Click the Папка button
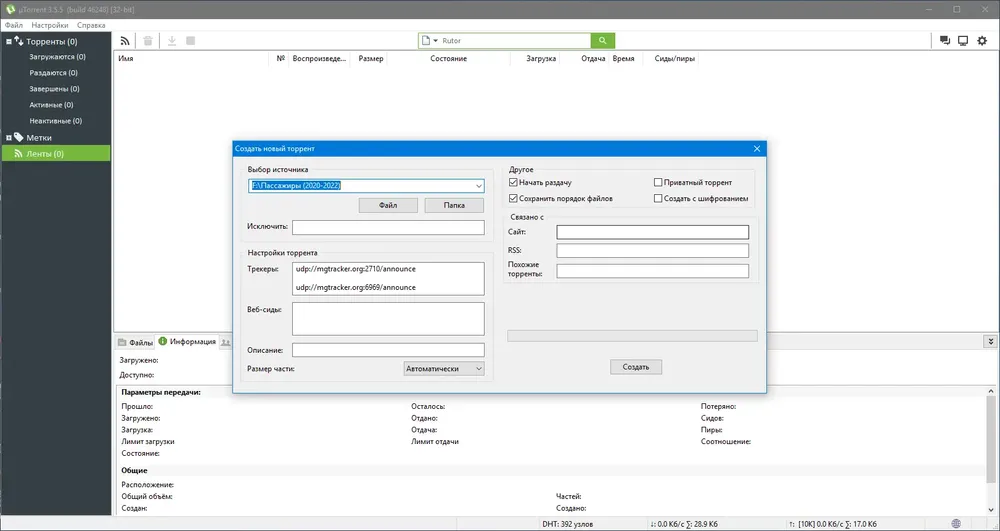The image size is (1000, 531). (454, 205)
